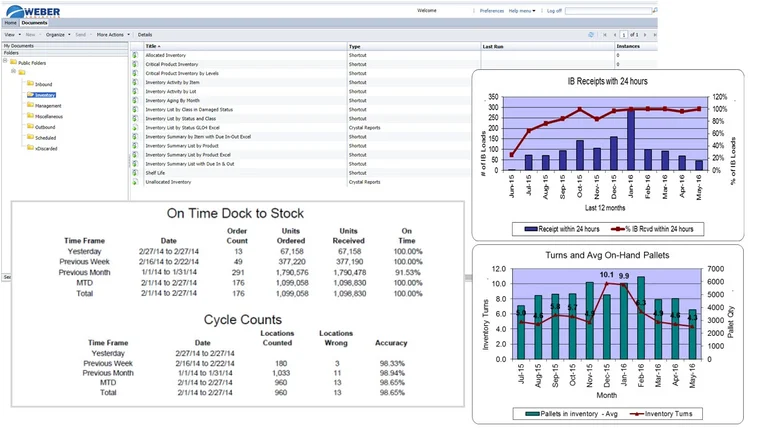The height and width of the screenshot is (428, 758).
Task: Open the Help menu dropdown
Action: (x=522, y=11)
